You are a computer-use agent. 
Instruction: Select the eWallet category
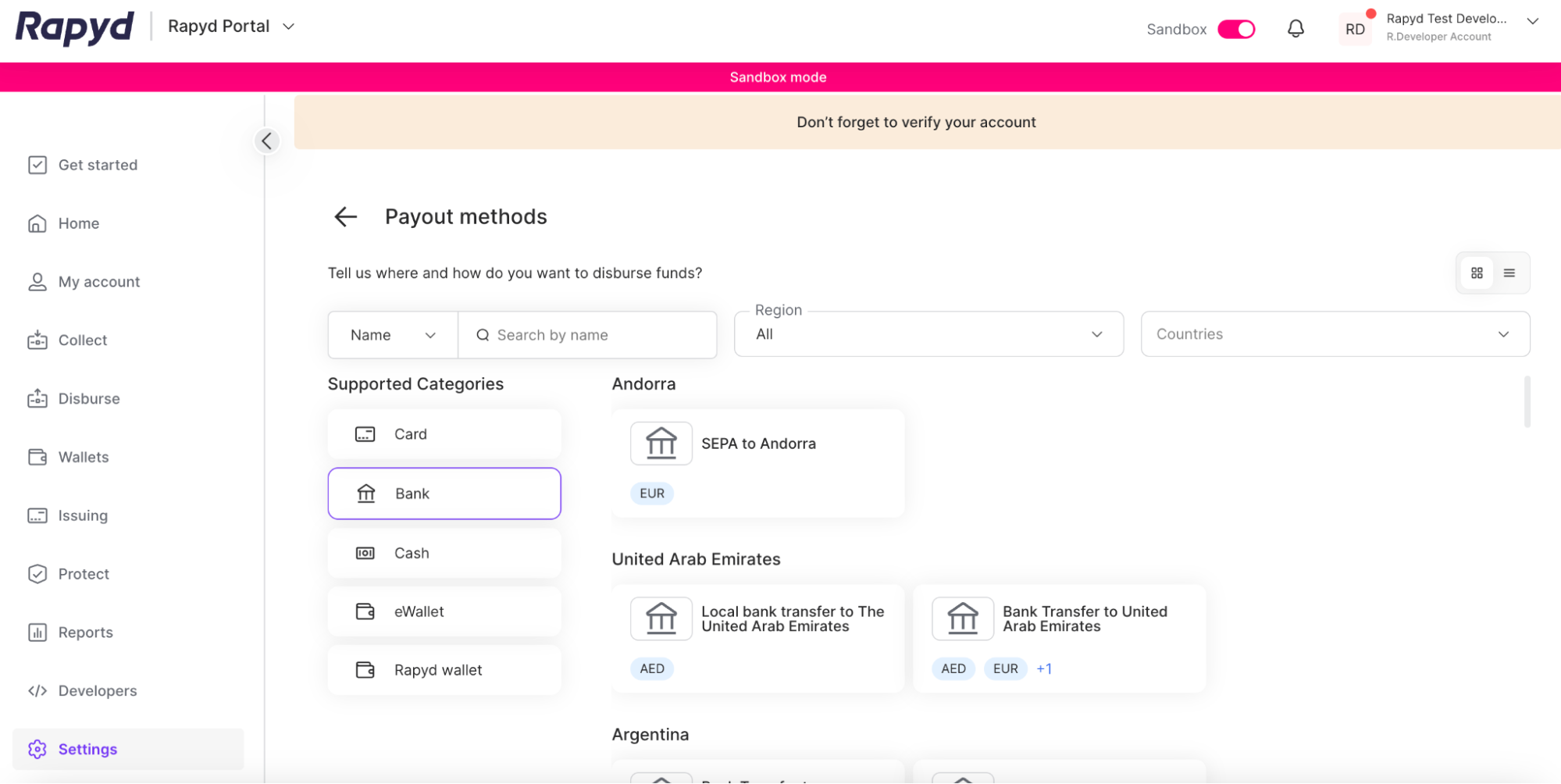coord(444,611)
